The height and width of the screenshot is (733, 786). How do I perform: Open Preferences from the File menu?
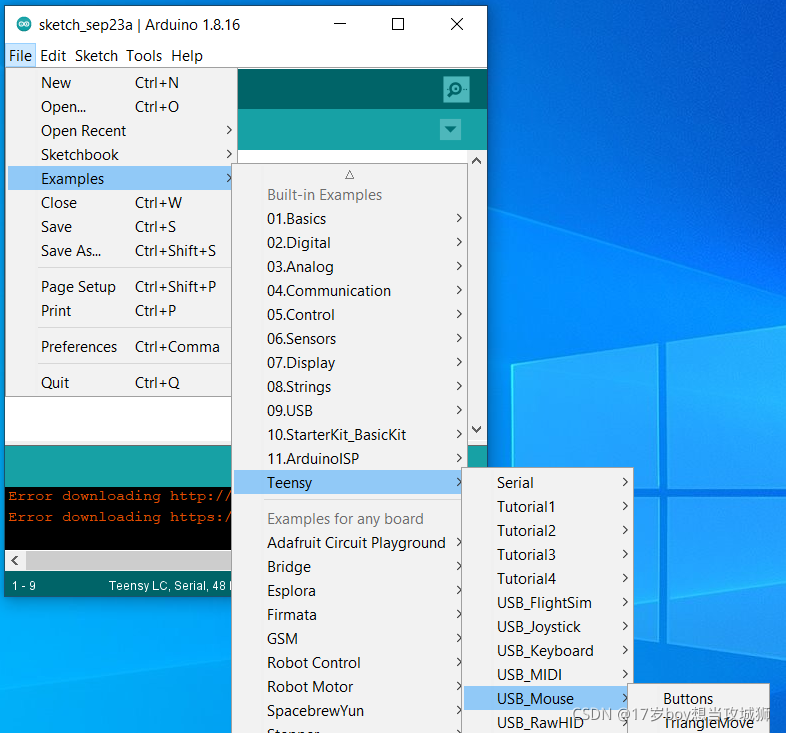[x=120, y=347]
